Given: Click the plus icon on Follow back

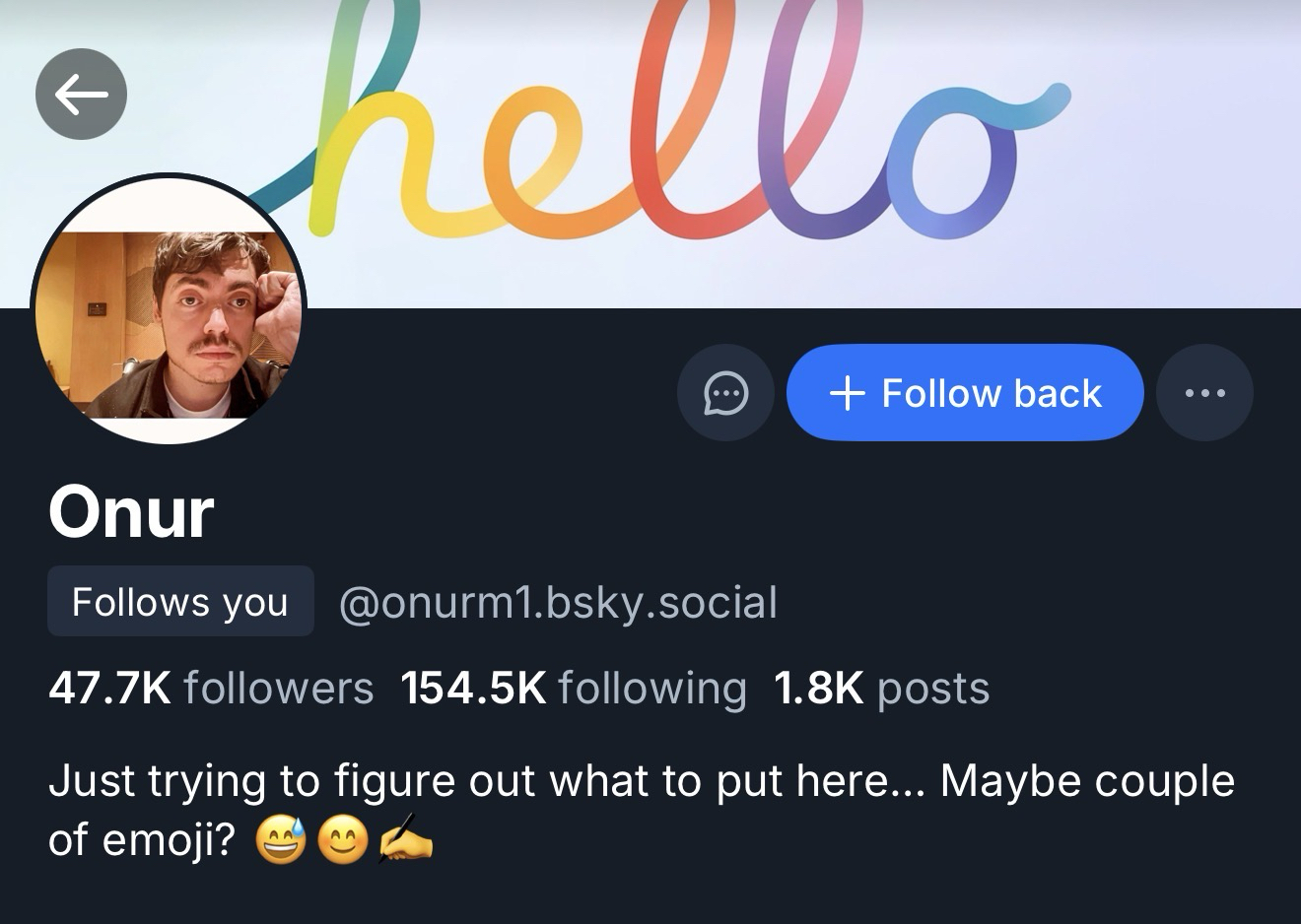Looking at the screenshot, I should coord(848,393).
